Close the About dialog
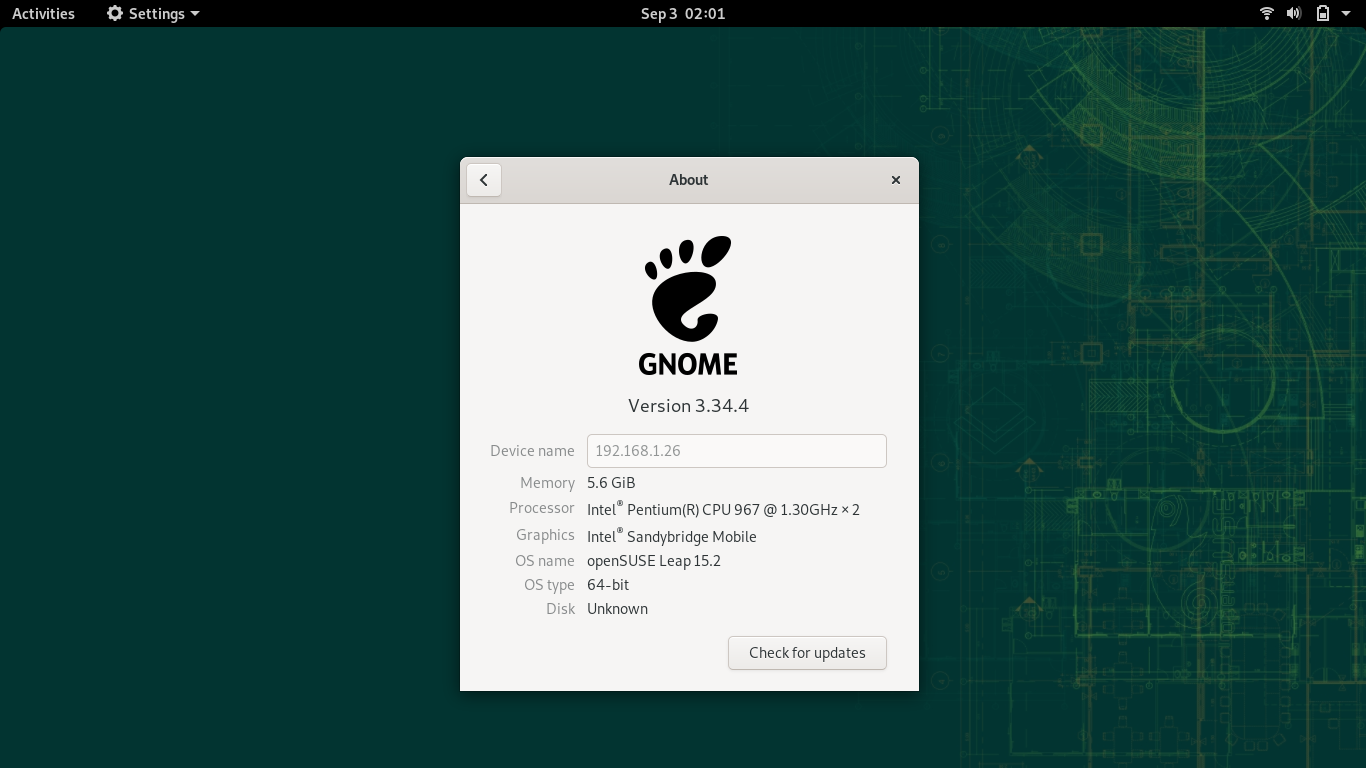Screen dimensions: 1366x768 click(896, 180)
